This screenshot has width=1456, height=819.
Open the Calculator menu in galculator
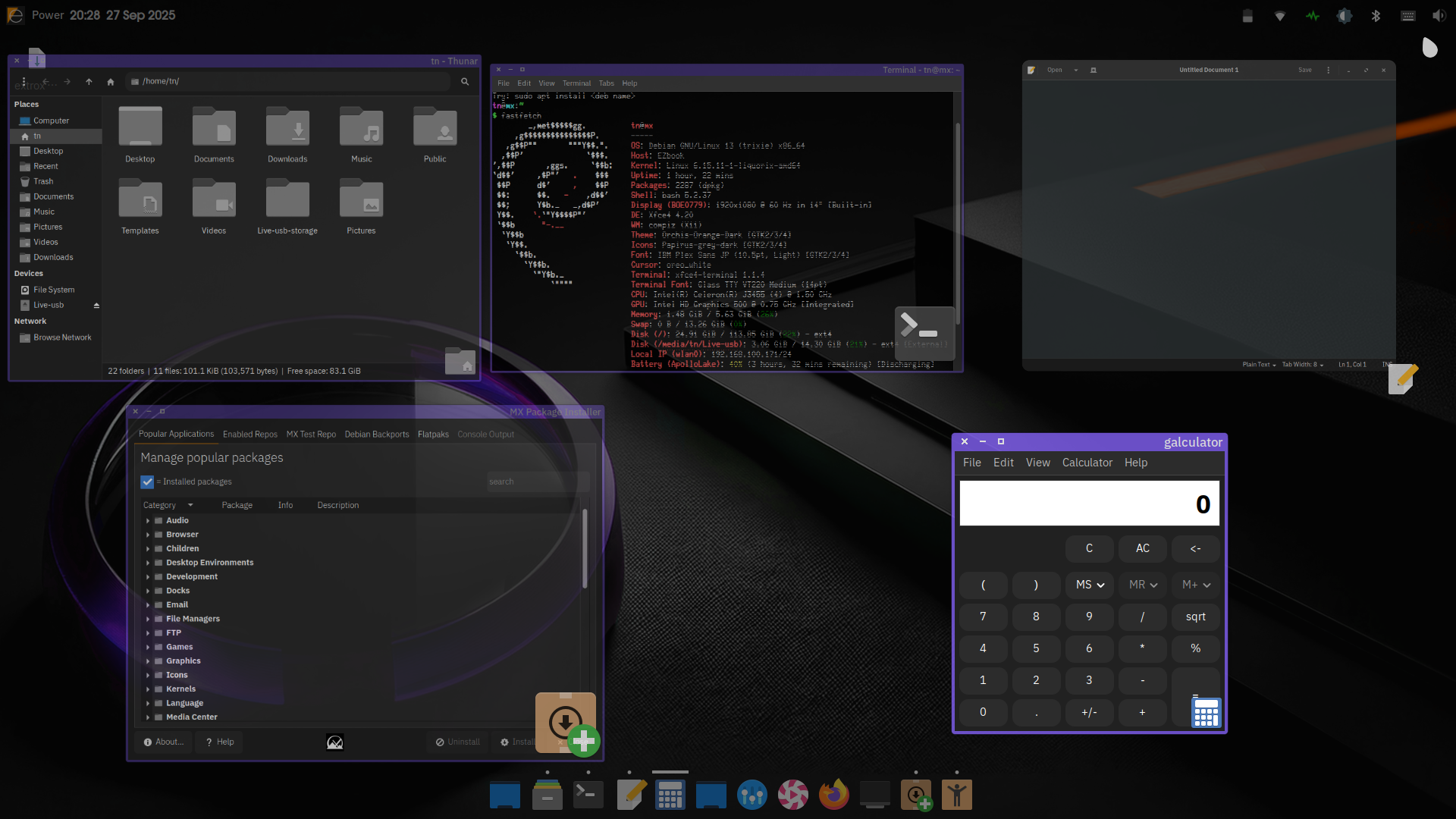pyautogui.click(x=1087, y=463)
